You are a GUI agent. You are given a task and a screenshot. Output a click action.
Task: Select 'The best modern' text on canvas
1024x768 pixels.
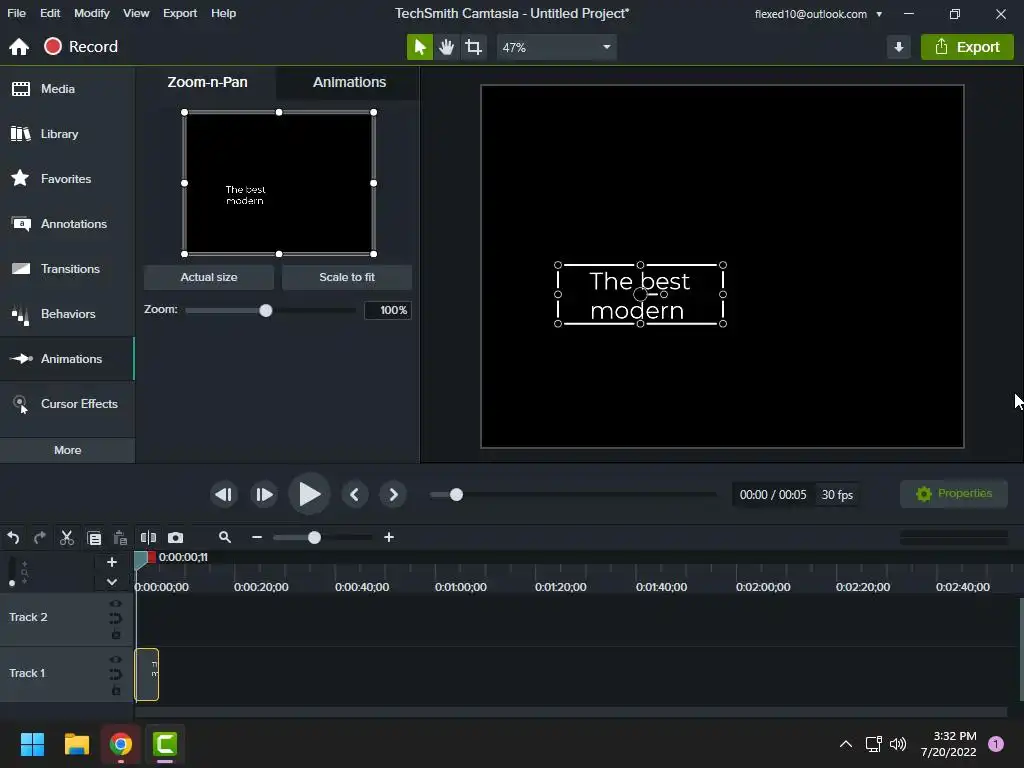(640, 295)
